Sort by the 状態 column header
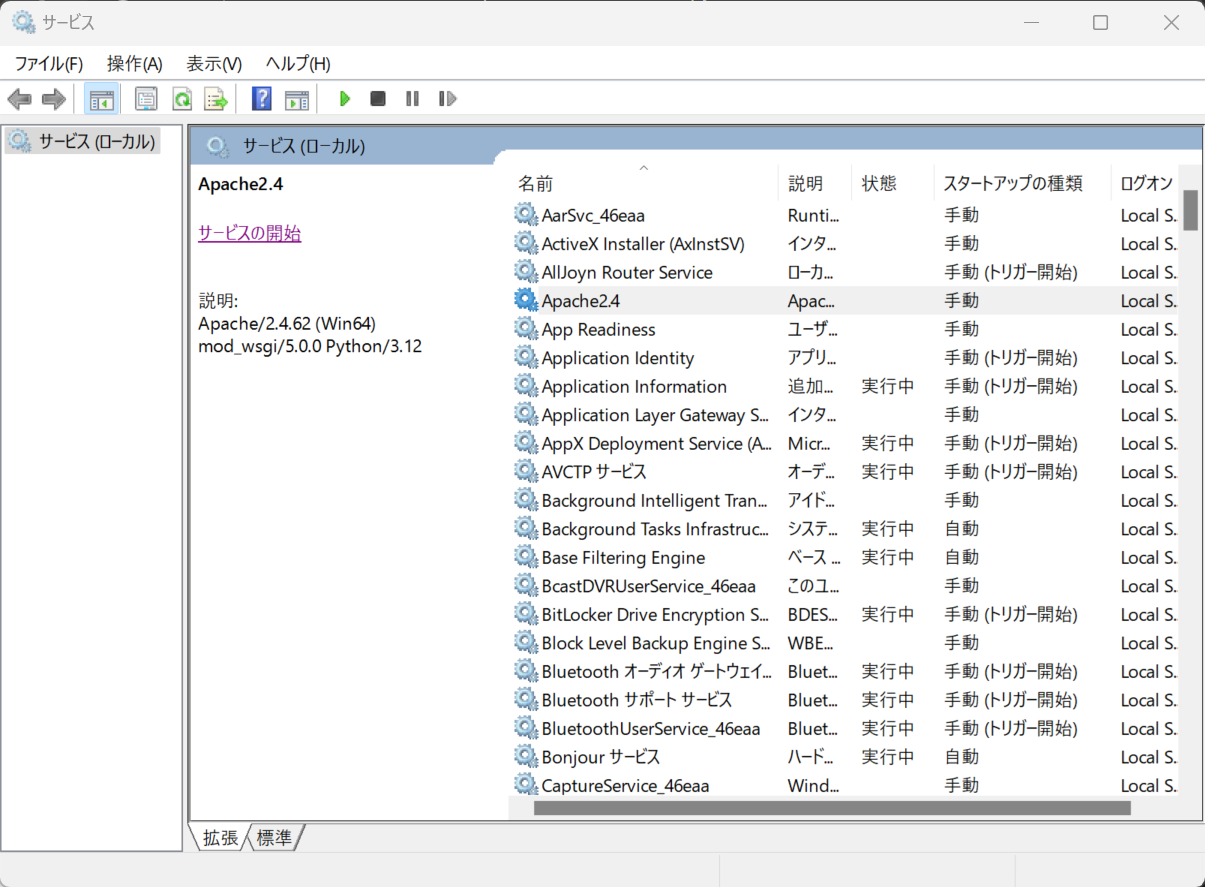This screenshot has width=1205, height=887. [x=892, y=183]
